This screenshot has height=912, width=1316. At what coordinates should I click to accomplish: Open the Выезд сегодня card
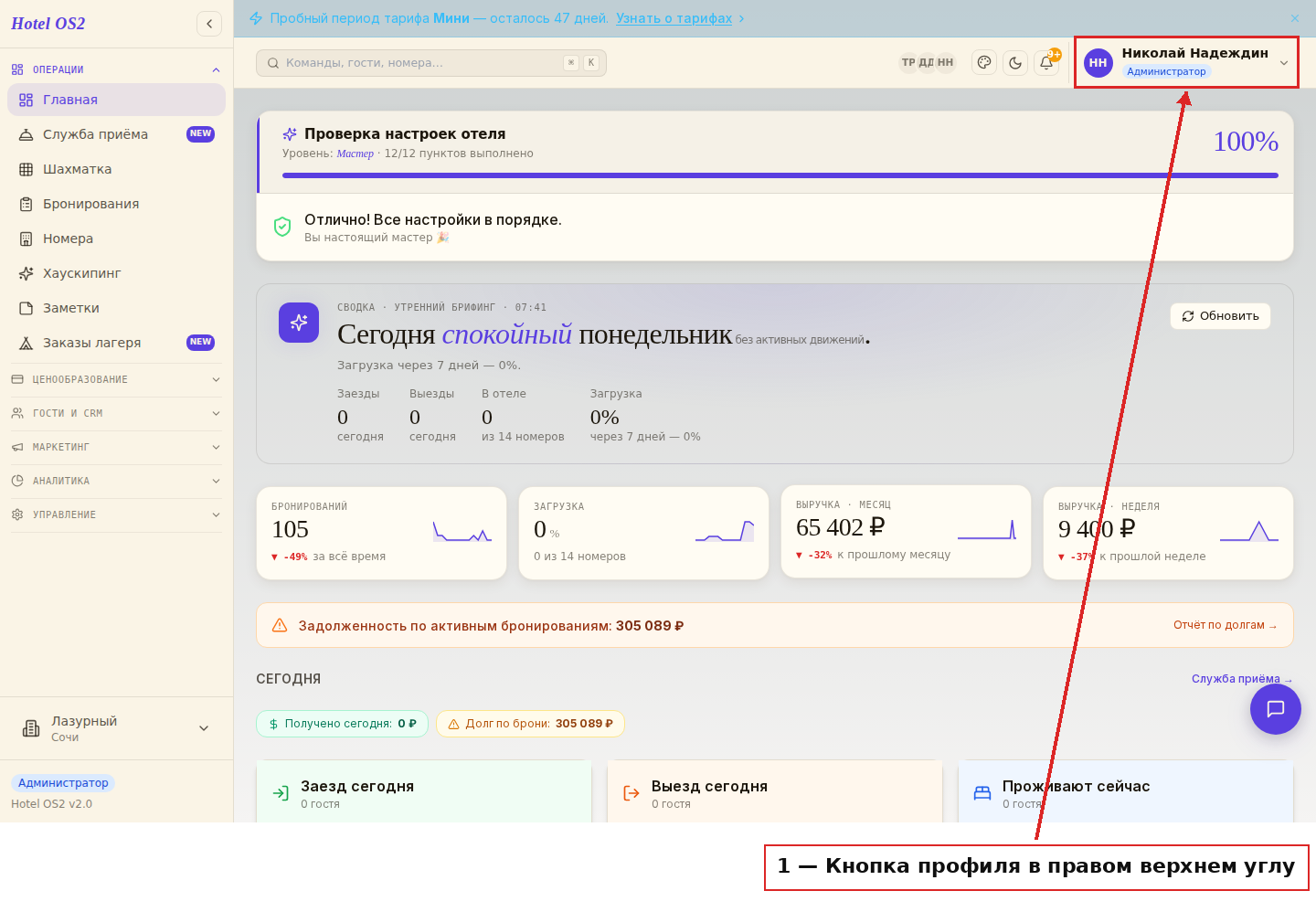pos(775,791)
